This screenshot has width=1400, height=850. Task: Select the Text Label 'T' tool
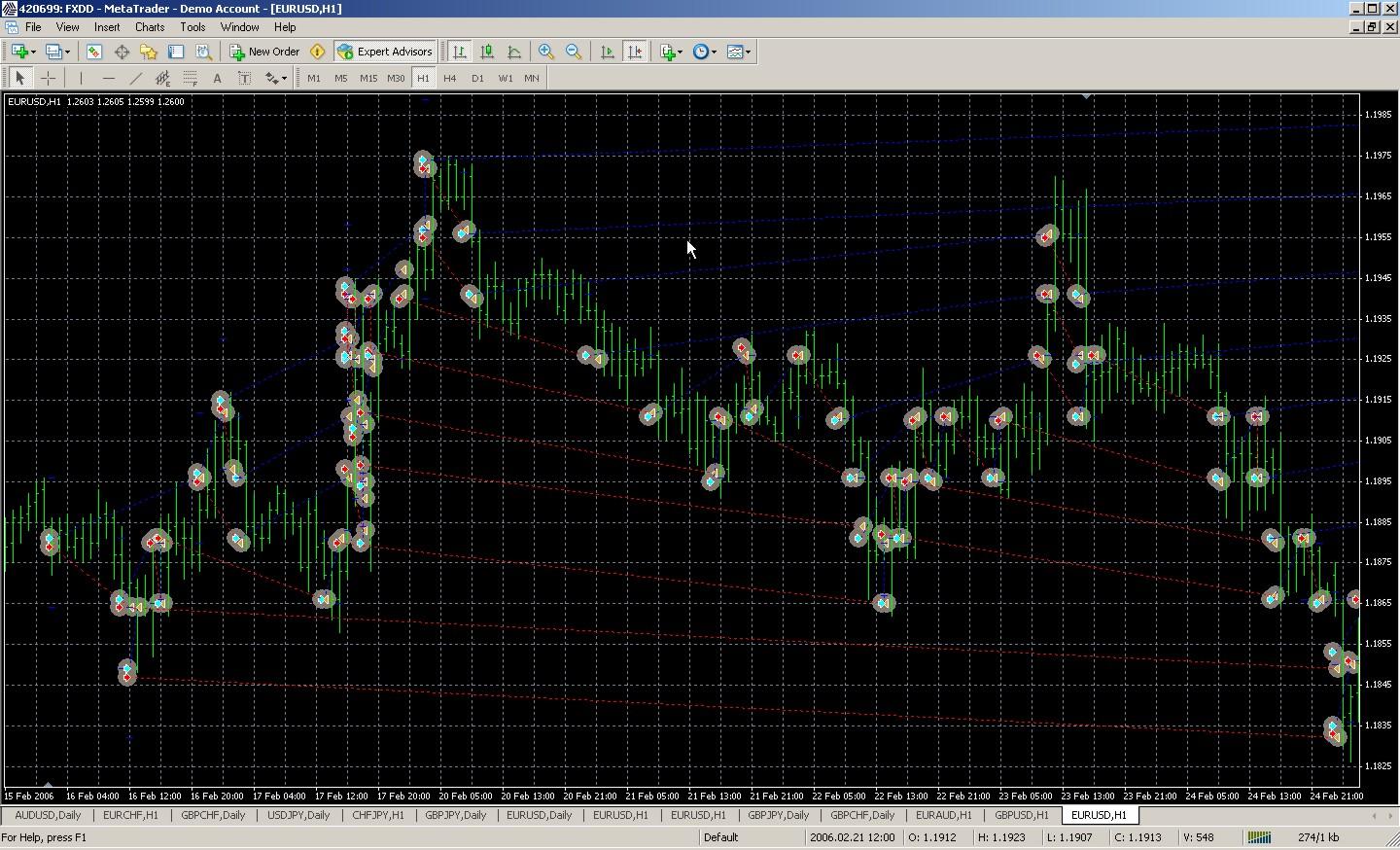point(244,78)
